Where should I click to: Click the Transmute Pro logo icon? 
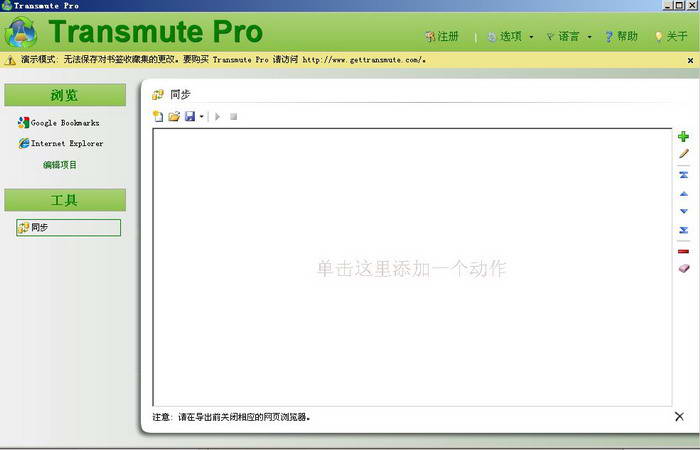click(x=21, y=32)
